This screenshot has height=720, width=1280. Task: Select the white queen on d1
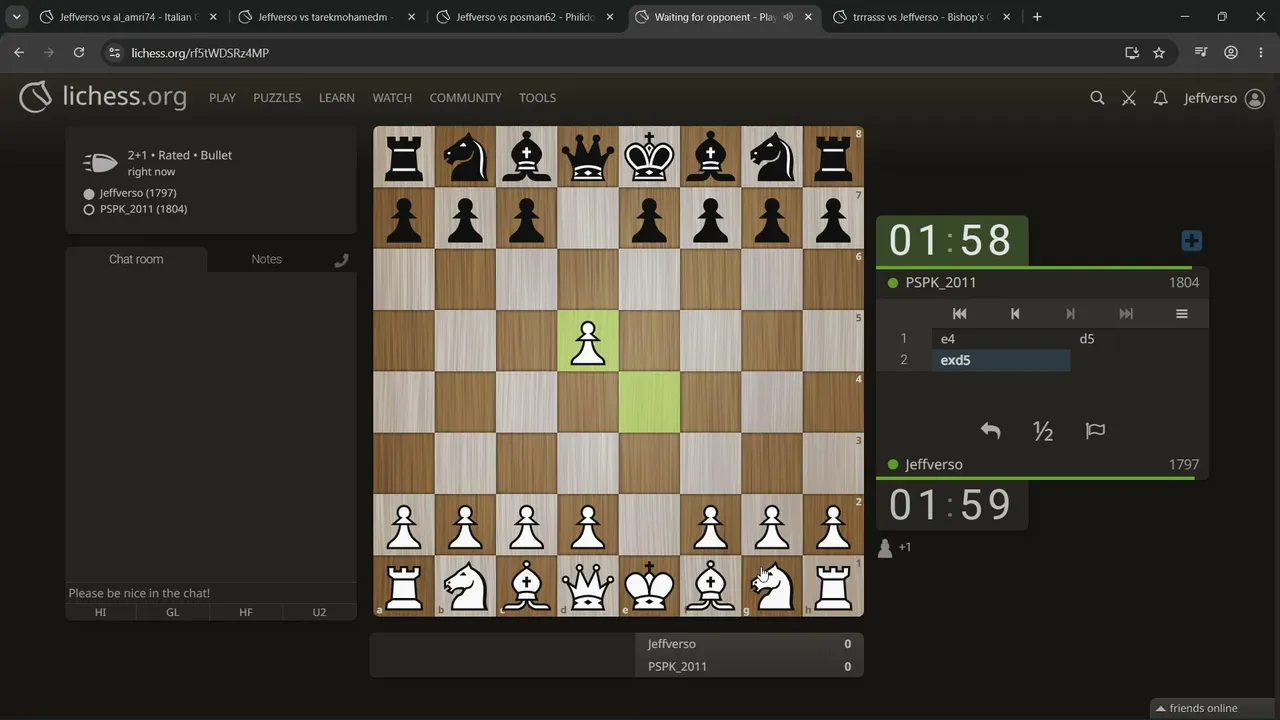tap(588, 586)
